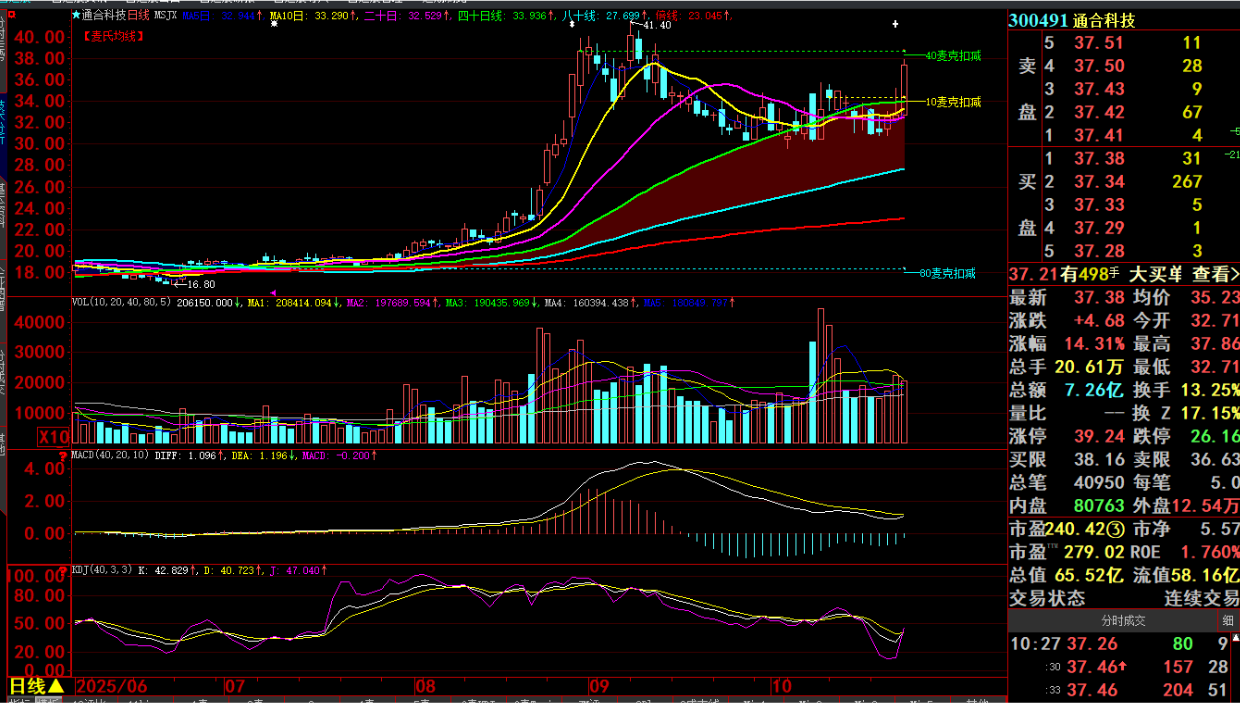Click the magenta left-arrow marker below the price chart
This screenshot has width=1240, height=703.
[x=274, y=292]
